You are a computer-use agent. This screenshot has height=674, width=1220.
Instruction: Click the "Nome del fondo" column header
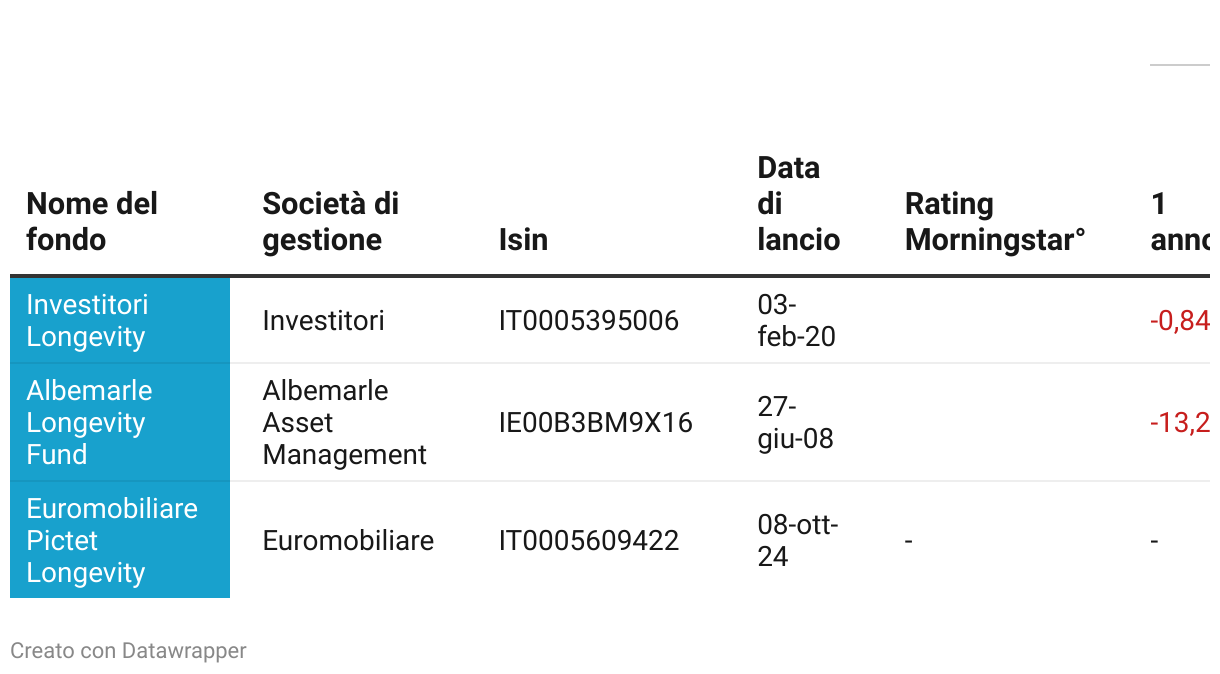point(92,222)
